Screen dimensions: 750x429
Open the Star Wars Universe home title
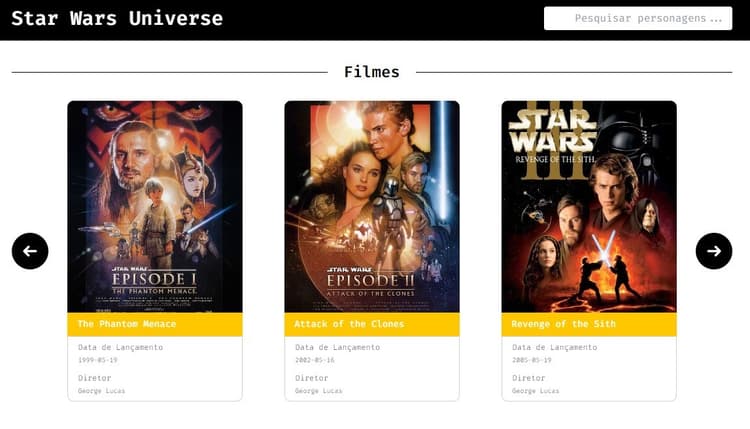(x=117, y=18)
